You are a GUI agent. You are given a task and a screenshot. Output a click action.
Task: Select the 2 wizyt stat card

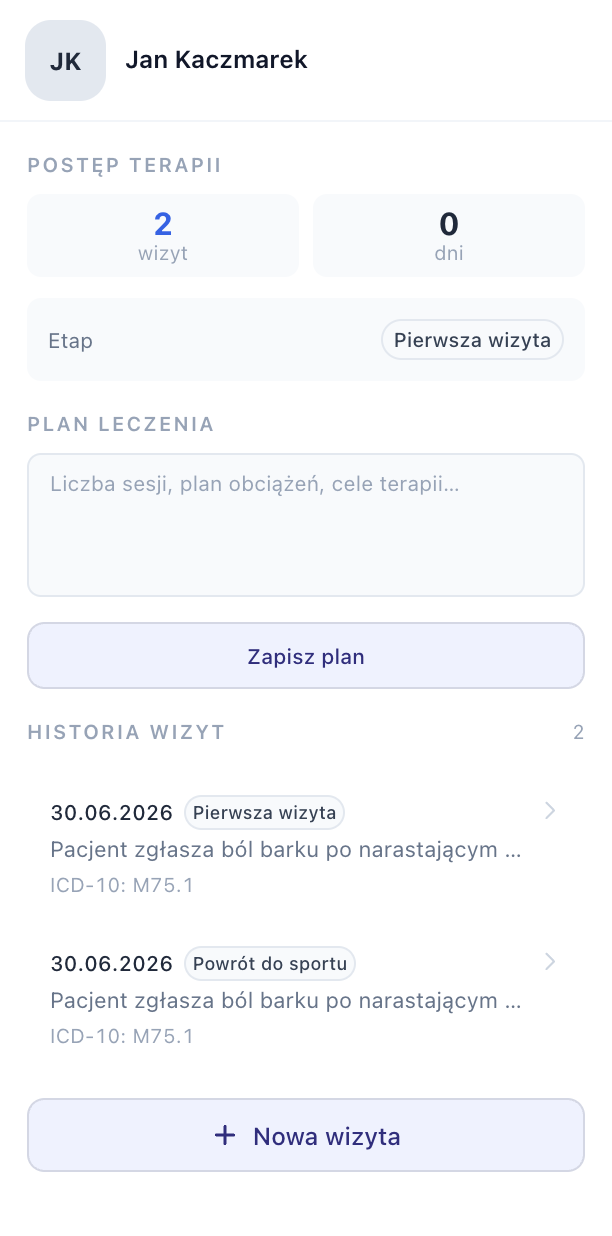pos(163,235)
